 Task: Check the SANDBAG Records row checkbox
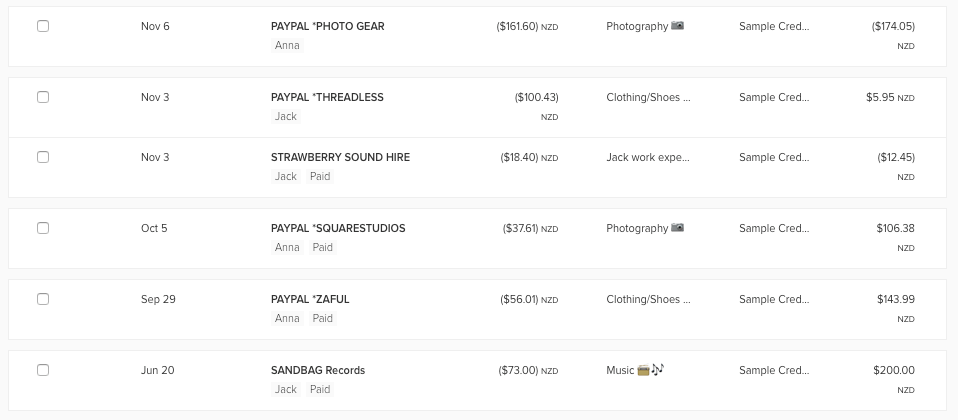(x=43, y=369)
